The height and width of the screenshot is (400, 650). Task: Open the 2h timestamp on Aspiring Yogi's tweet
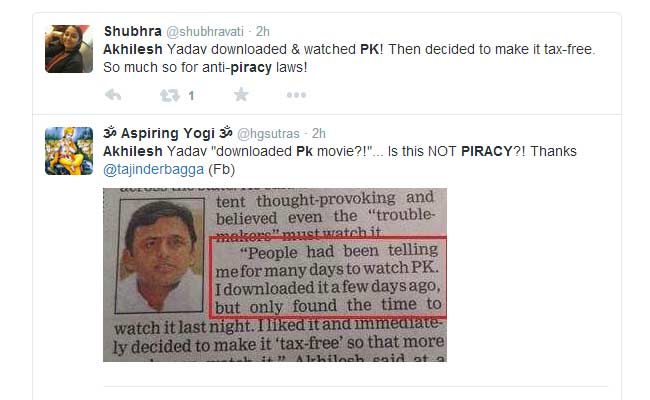[318, 133]
